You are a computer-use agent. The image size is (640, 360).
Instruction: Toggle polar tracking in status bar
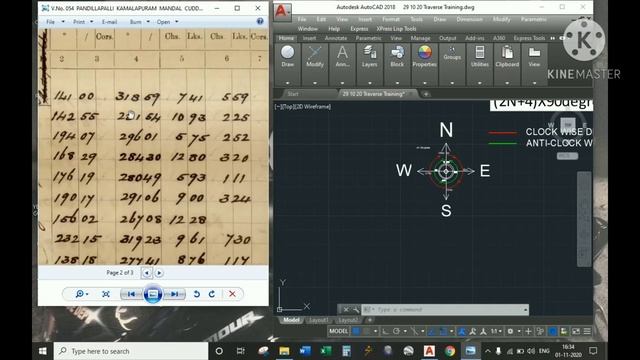pyautogui.click(x=396, y=331)
